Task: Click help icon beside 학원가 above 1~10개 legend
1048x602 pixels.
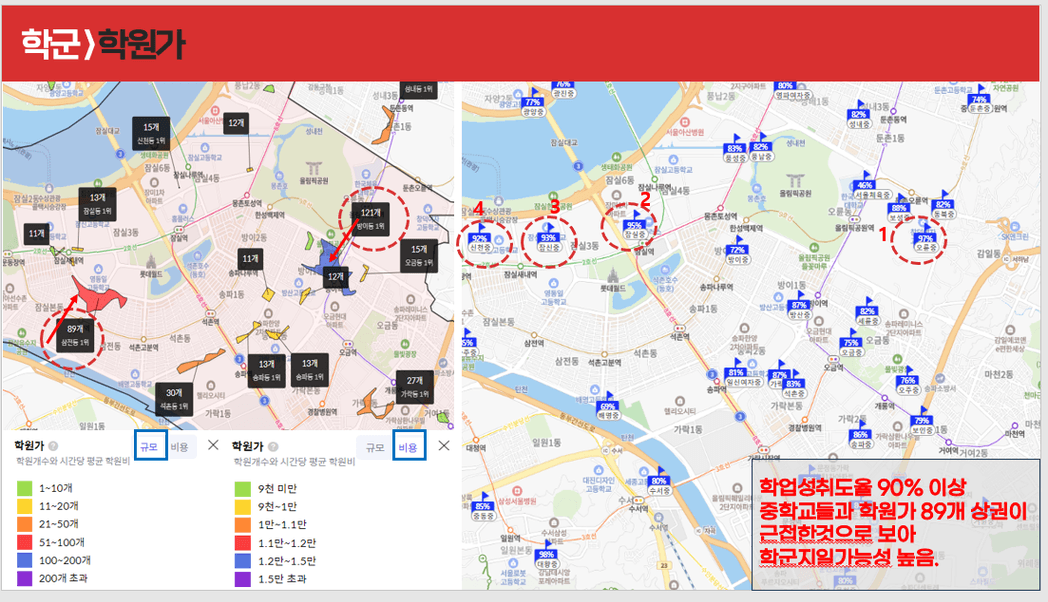Action: (53, 446)
